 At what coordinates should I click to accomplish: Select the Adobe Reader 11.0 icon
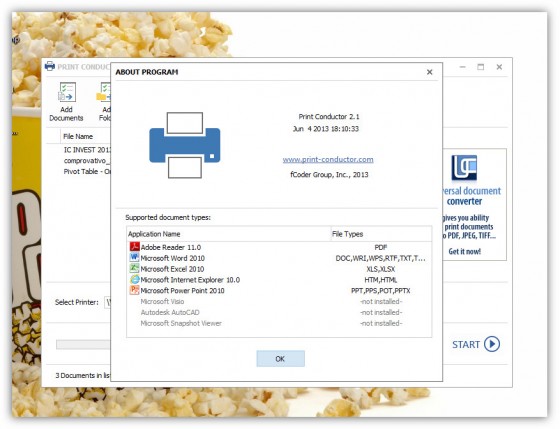pyautogui.click(x=134, y=247)
